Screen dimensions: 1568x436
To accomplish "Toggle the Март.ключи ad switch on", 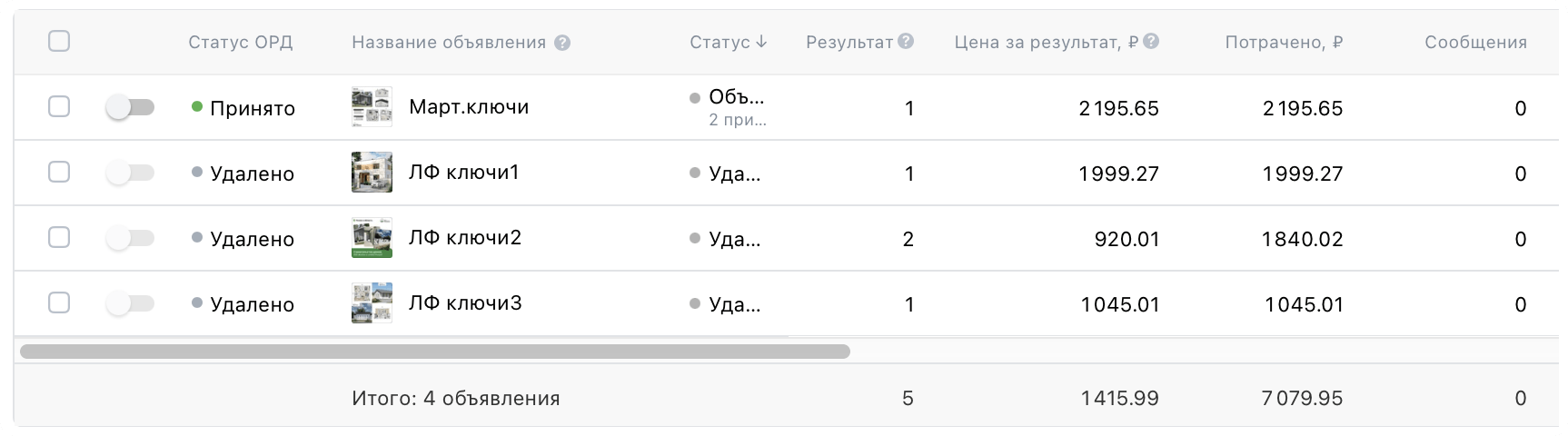I will coord(130,108).
